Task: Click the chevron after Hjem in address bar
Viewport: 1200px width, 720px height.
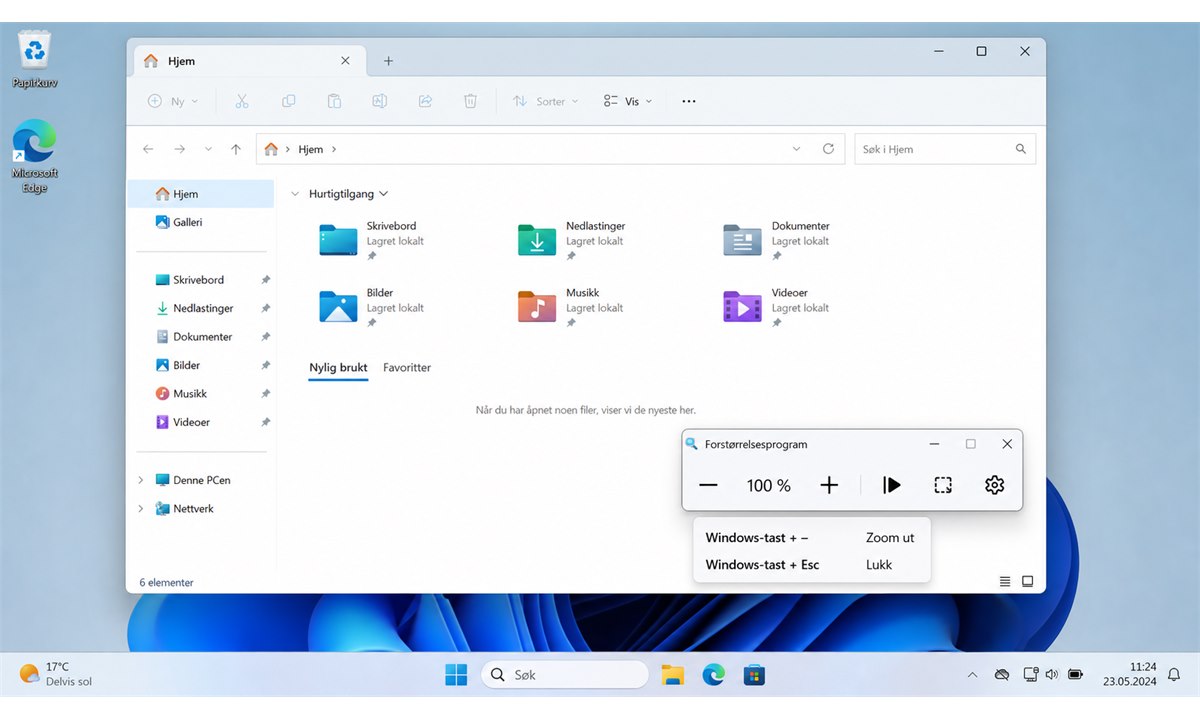Action: pos(334,149)
